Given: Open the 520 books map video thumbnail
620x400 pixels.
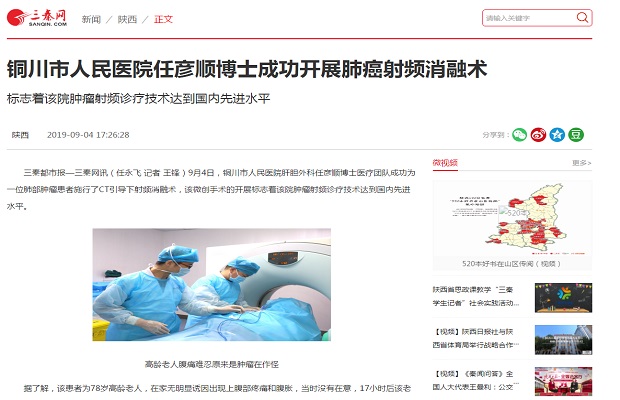Looking at the screenshot, I should (x=512, y=219).
